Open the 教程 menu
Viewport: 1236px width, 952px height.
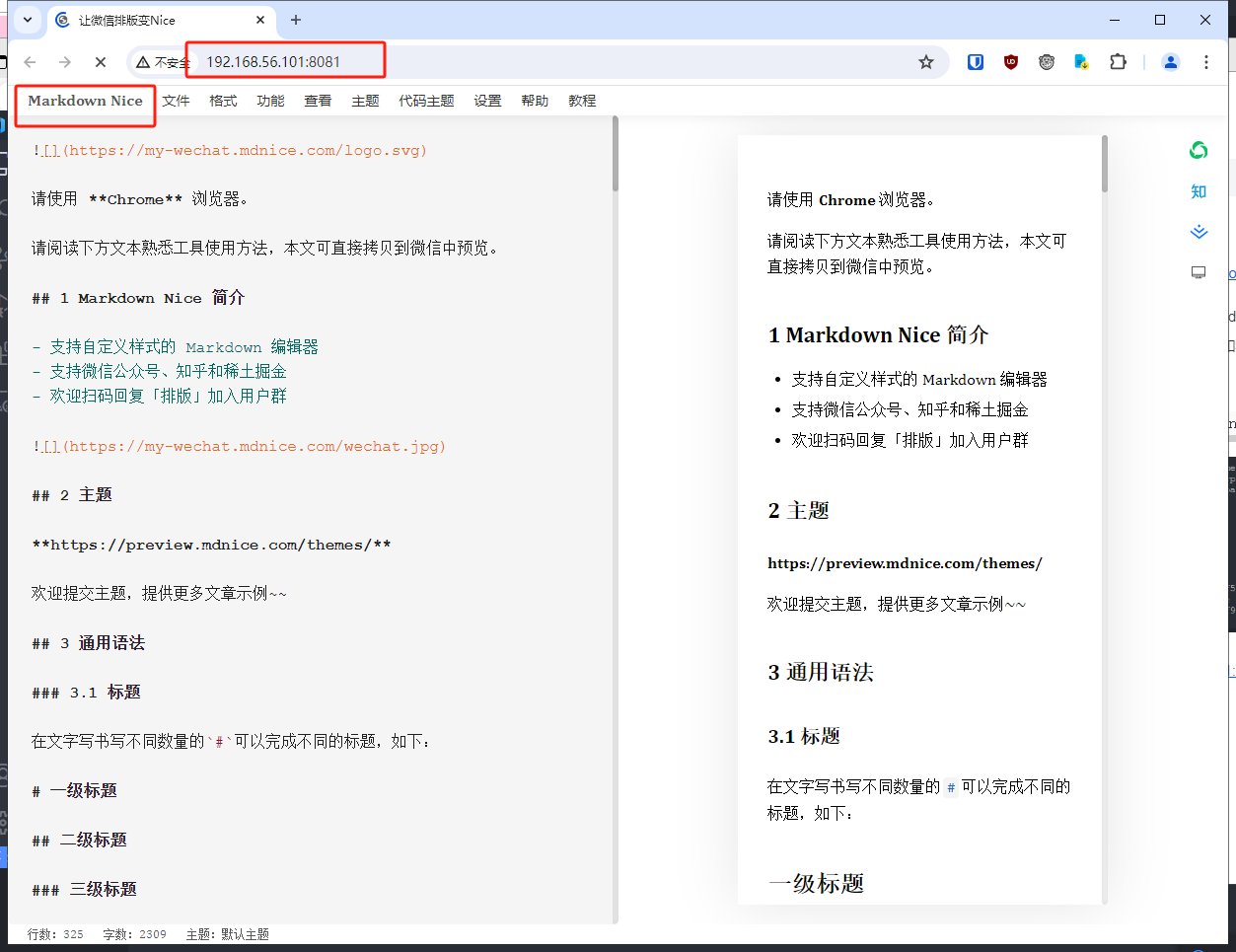click(583, 101)
